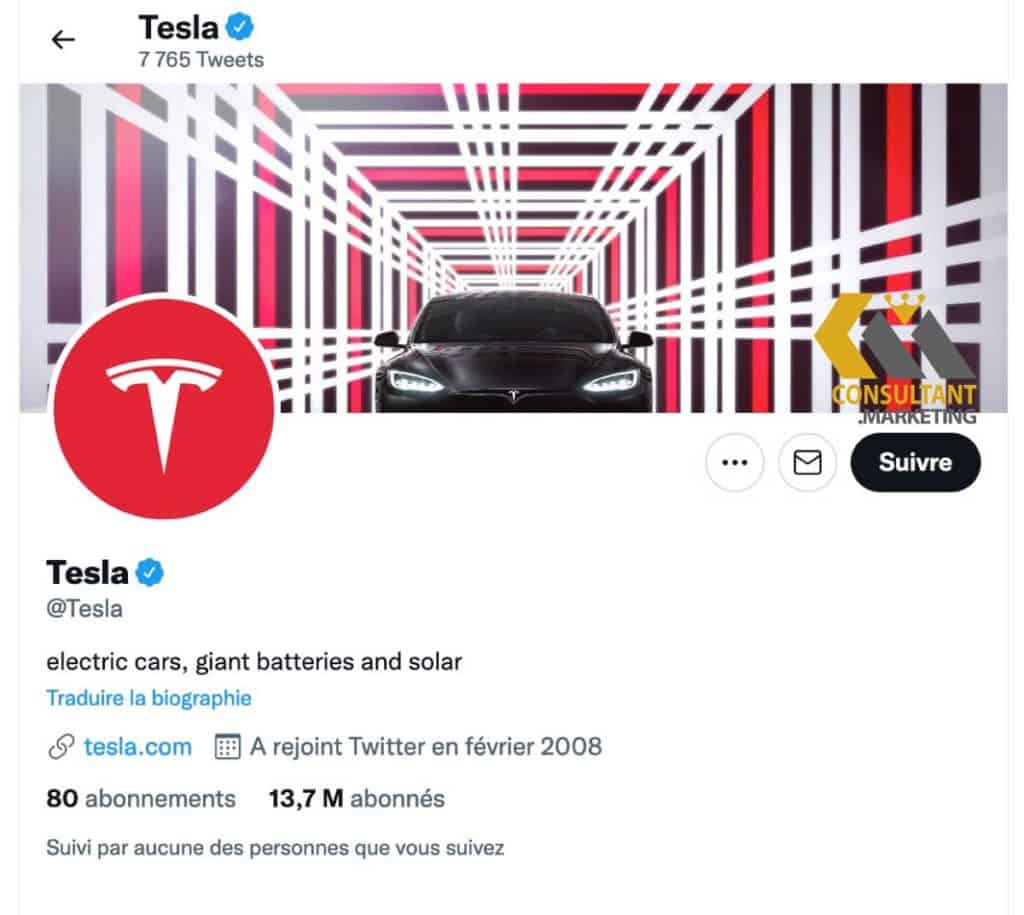Open the direct message envelope icon
Viewport: 1024px width, 915px height.
point(806,462)
